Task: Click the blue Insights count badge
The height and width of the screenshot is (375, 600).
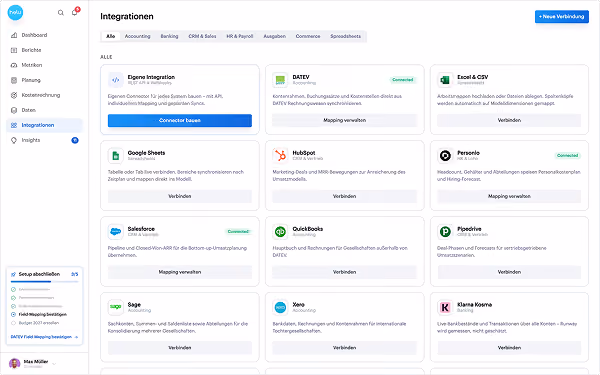Action: tap(75, 140)
